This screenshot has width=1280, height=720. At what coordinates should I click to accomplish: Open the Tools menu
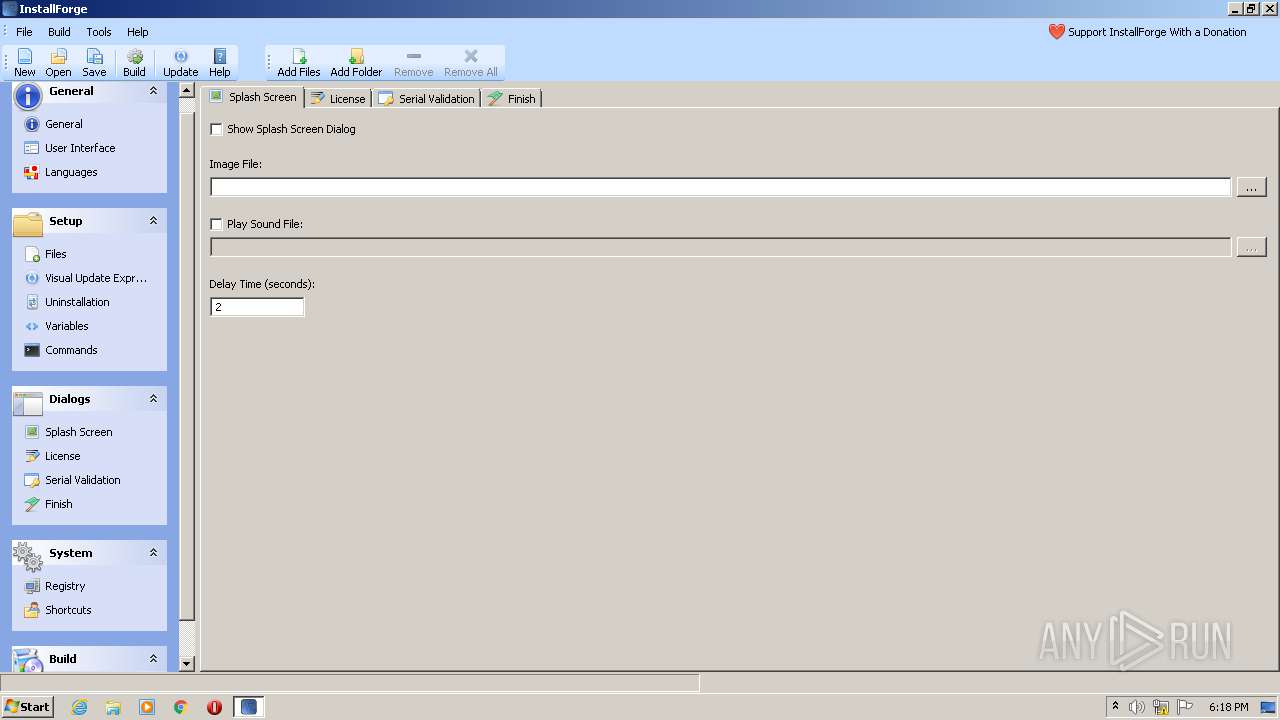(99, 32)
